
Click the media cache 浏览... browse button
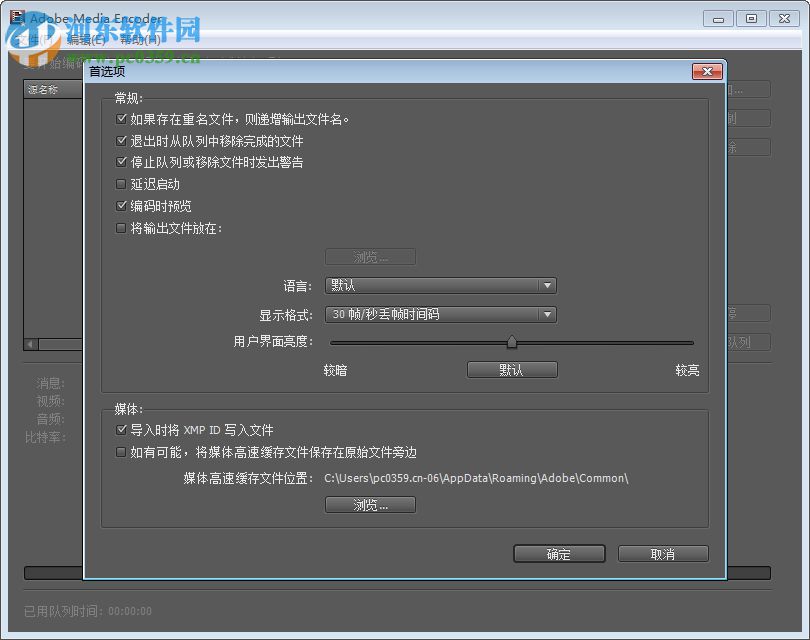click(370, 504)
